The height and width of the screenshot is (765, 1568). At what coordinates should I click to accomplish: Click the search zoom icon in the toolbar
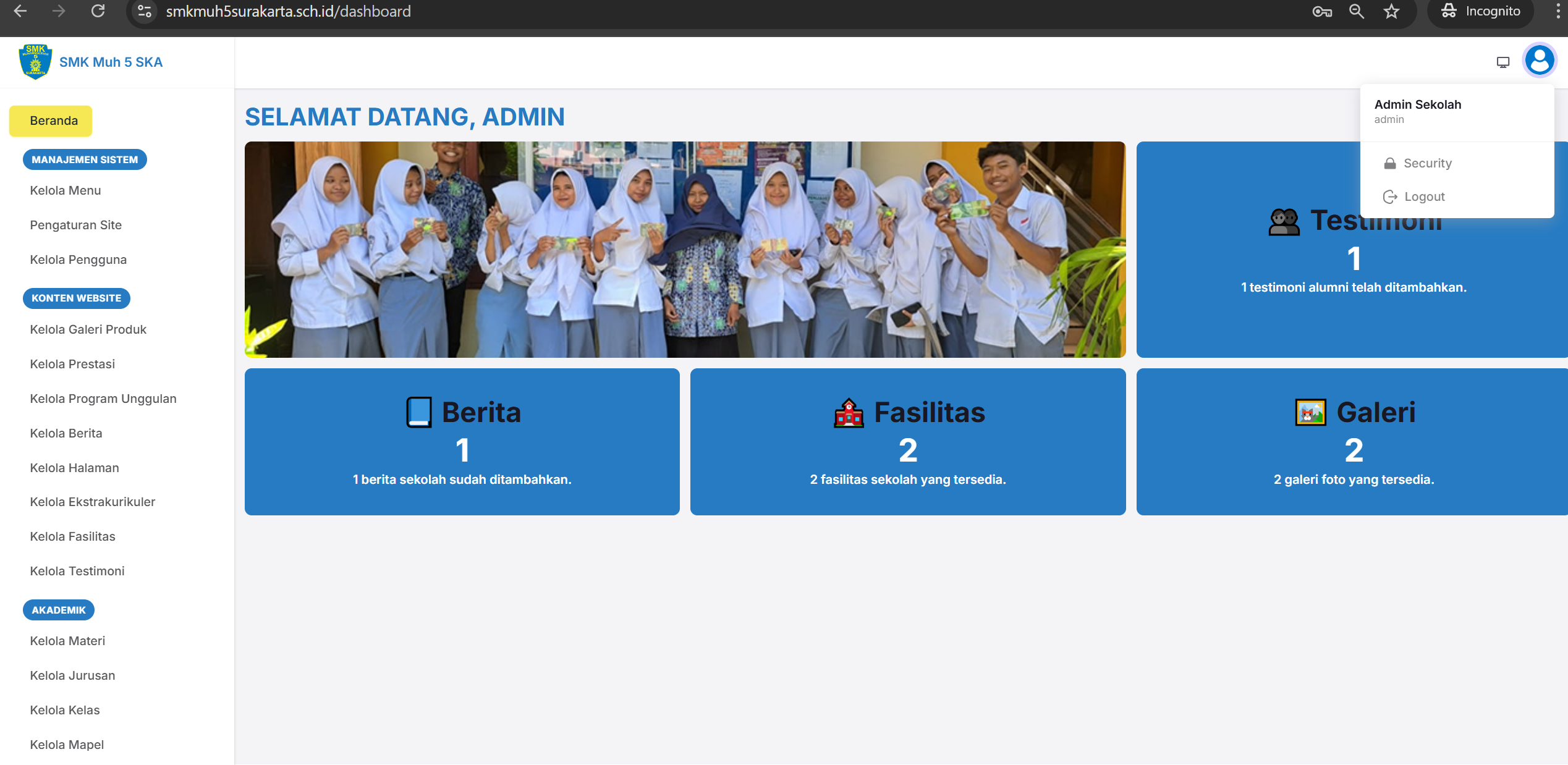coord(1356,11)
